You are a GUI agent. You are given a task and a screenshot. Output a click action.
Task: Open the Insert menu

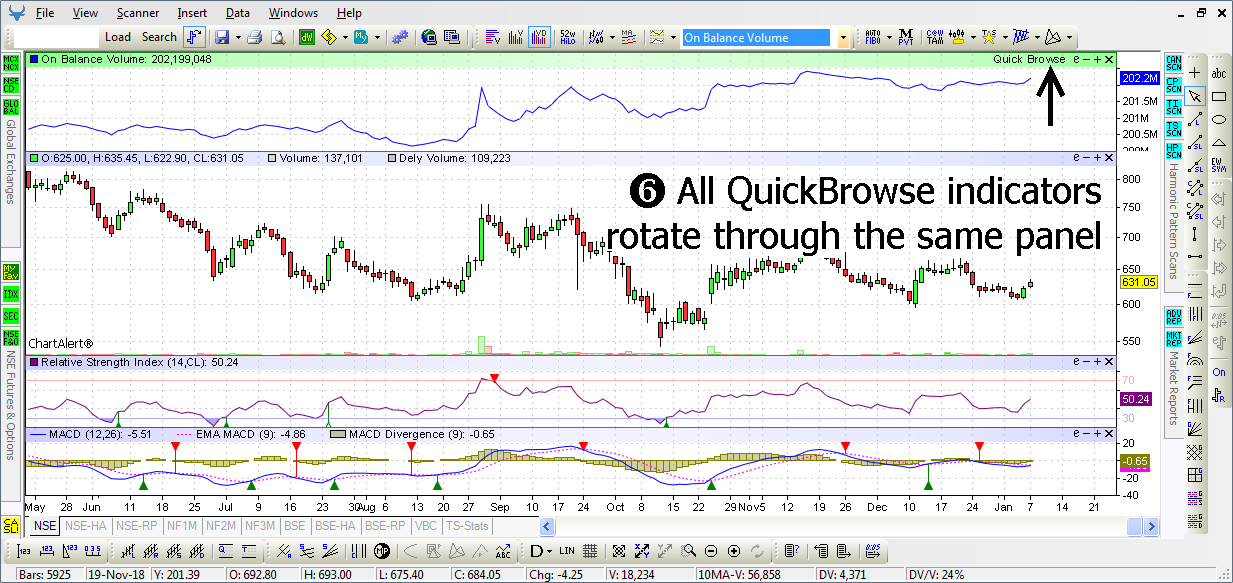pyautogui.click(x=192, y=13)
